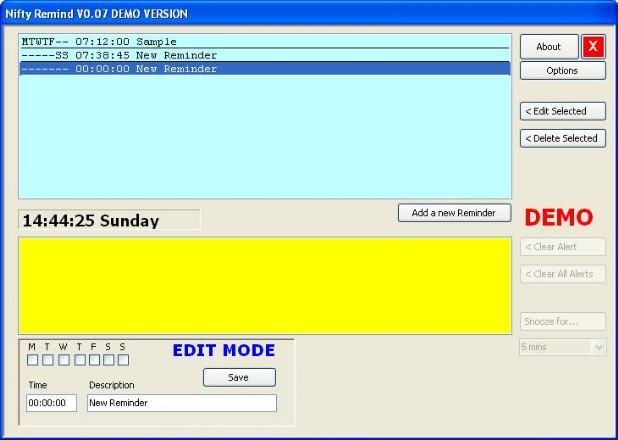Click the Clear Alert button
618x440 pixels.
pos(562,247)
